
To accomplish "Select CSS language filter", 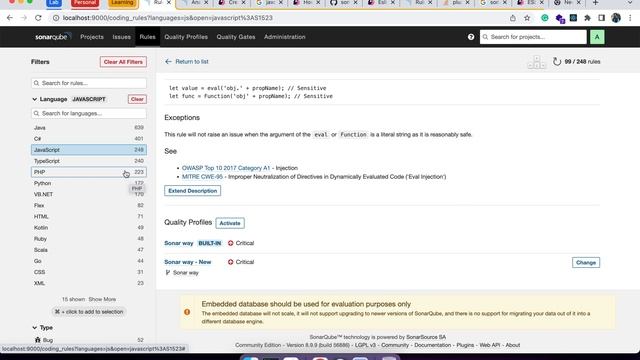I will pos(89,272).
